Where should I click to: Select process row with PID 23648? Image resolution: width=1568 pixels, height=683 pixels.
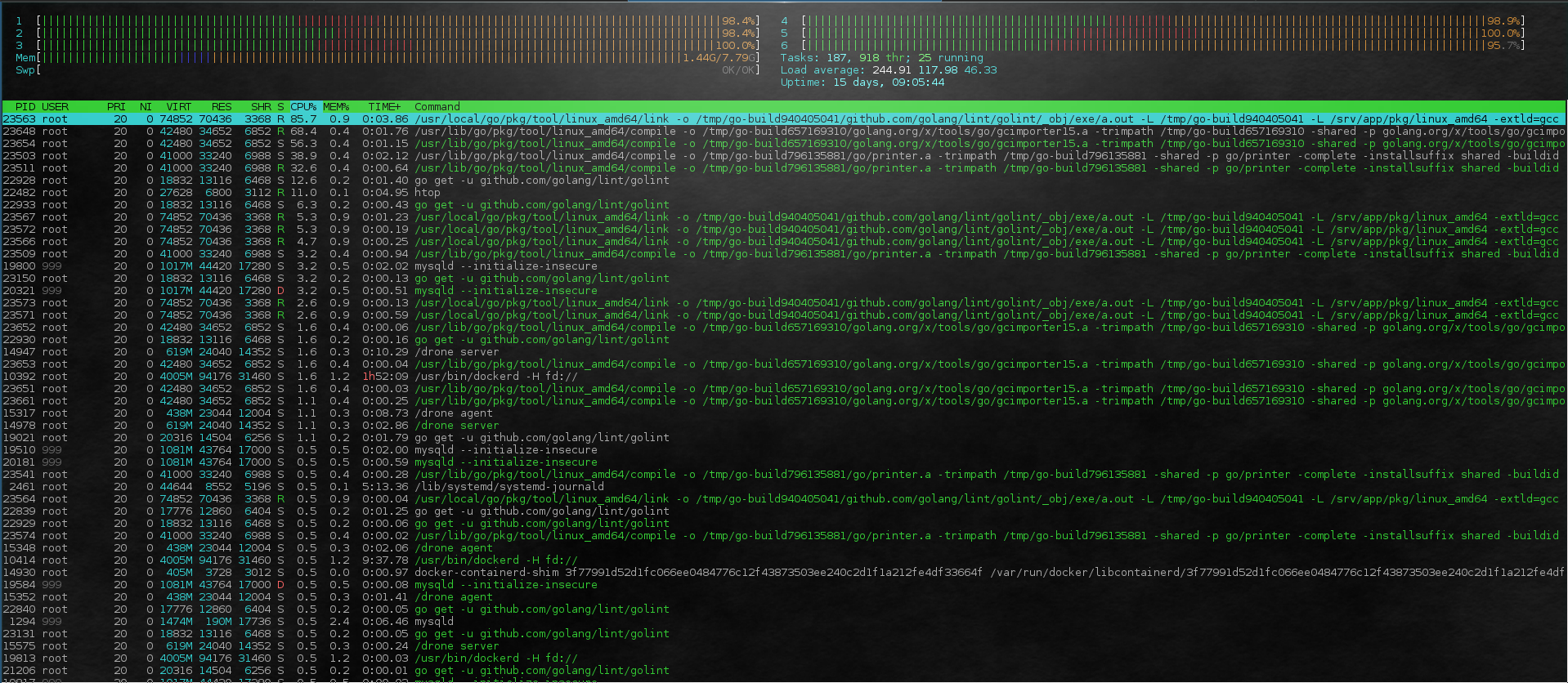pos(784,132)
